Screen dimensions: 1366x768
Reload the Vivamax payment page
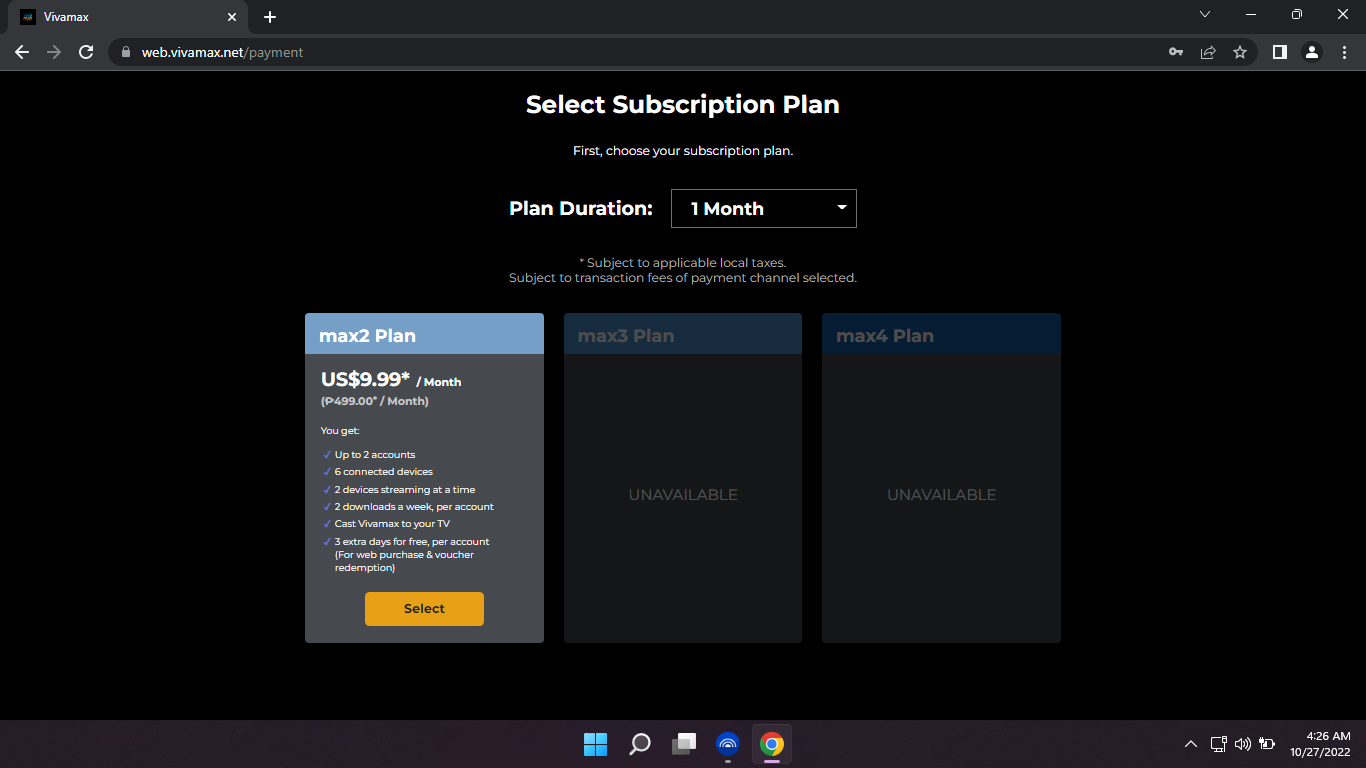tap(86, 52)
